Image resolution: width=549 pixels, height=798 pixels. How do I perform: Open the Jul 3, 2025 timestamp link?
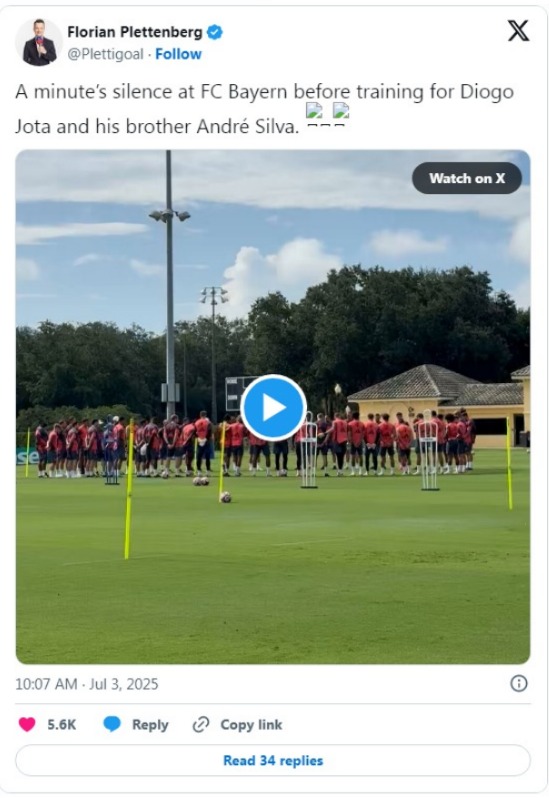point(86,684)
